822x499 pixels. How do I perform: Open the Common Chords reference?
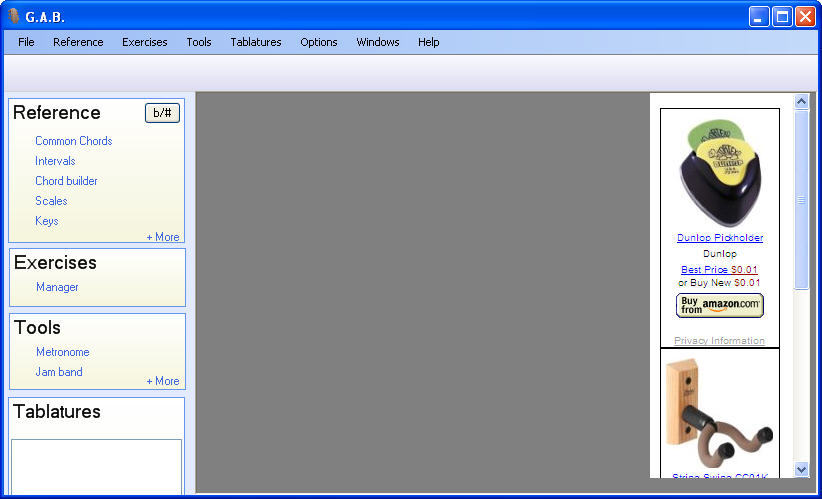[x=74, y=141]
